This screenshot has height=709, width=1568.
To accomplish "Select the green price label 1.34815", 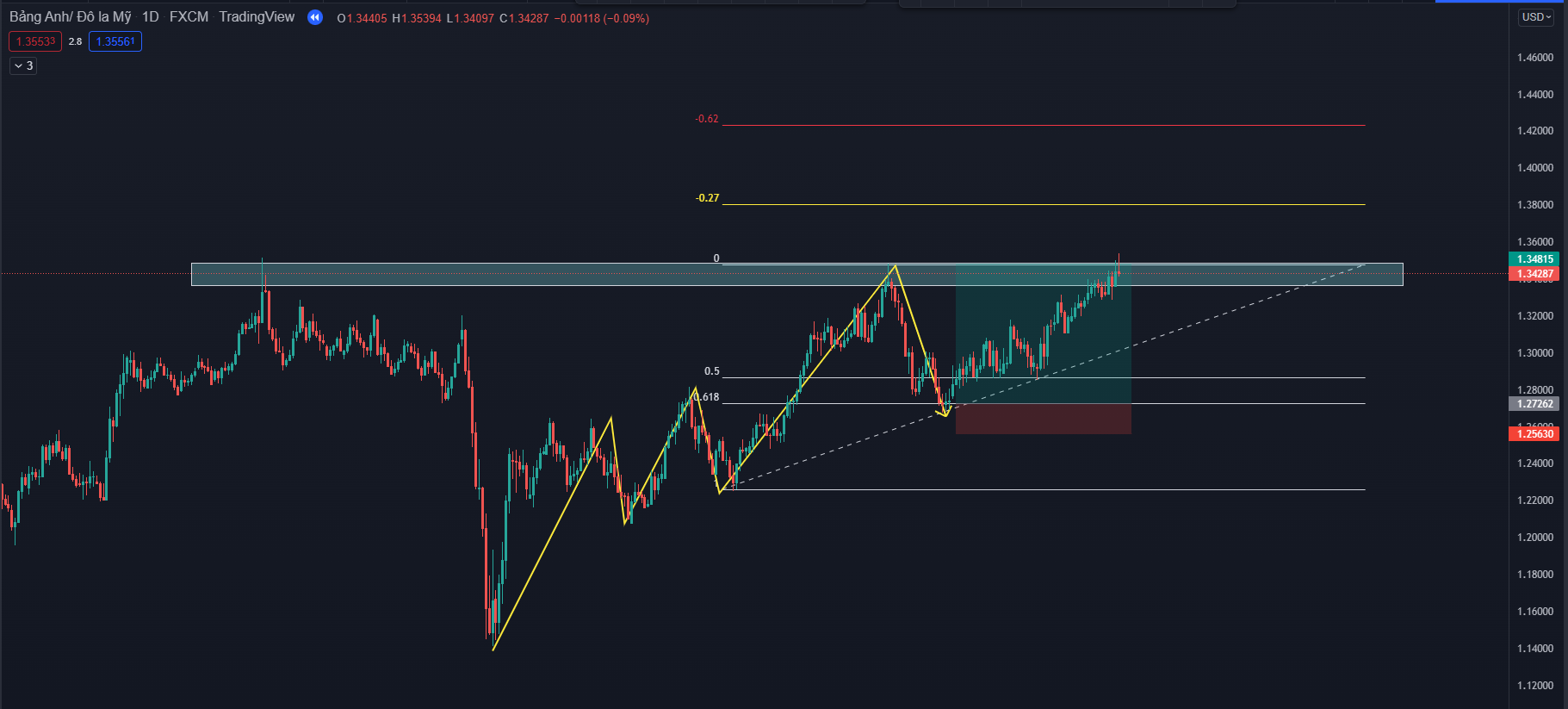I will [x=1534, y=258].
